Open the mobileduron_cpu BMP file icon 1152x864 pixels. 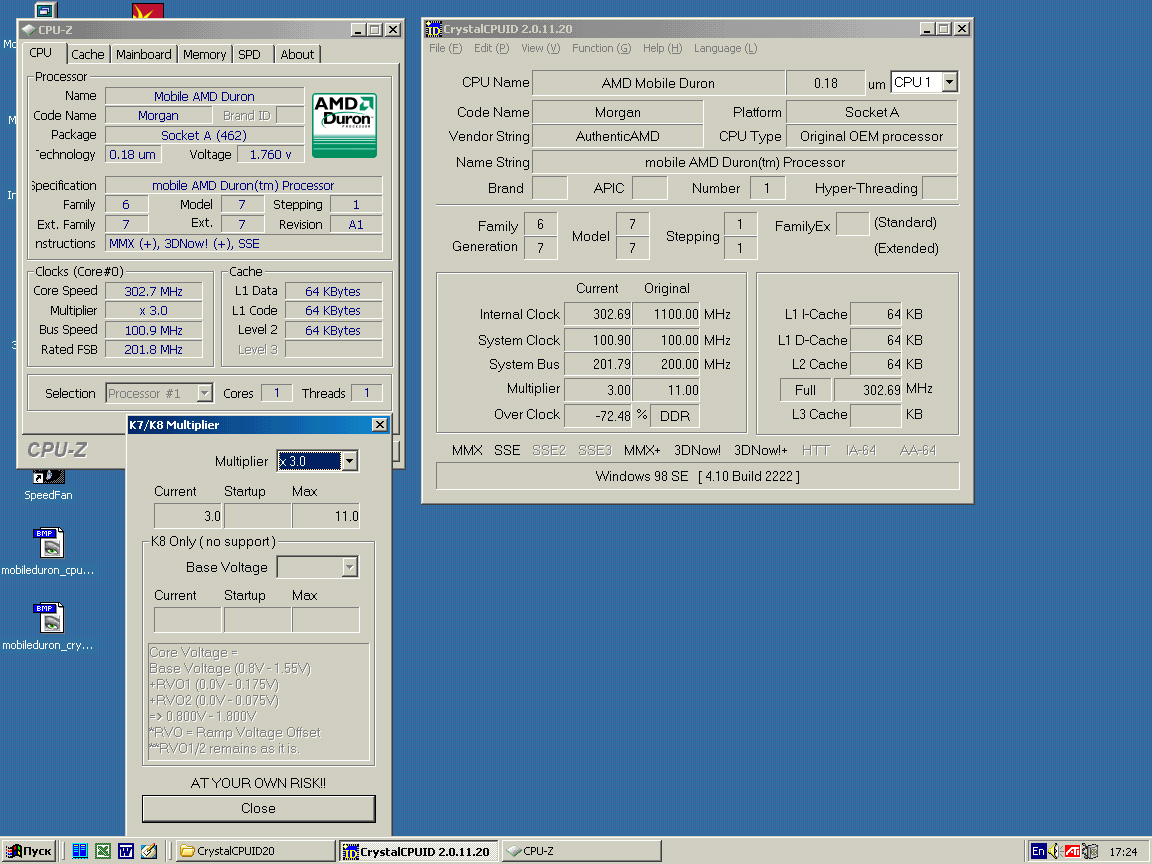(x=48, y=545)
